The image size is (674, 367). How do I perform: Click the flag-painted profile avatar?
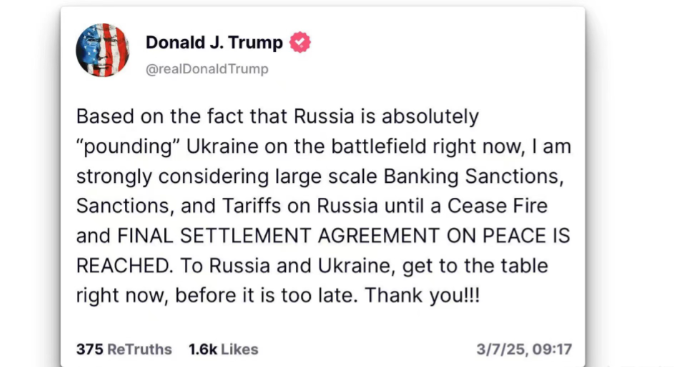point(102,50)
